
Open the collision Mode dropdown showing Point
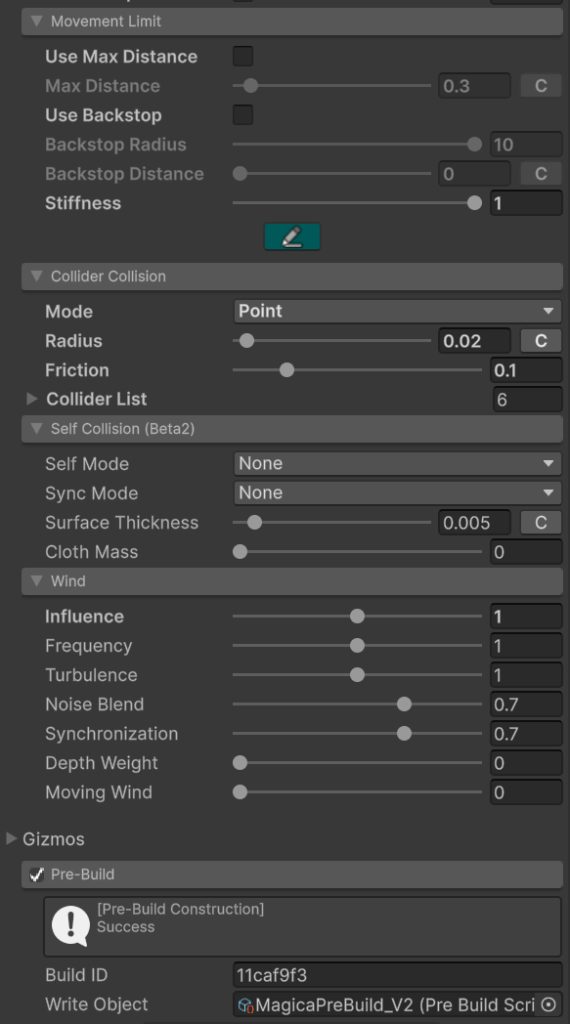(x=398, y=311)
